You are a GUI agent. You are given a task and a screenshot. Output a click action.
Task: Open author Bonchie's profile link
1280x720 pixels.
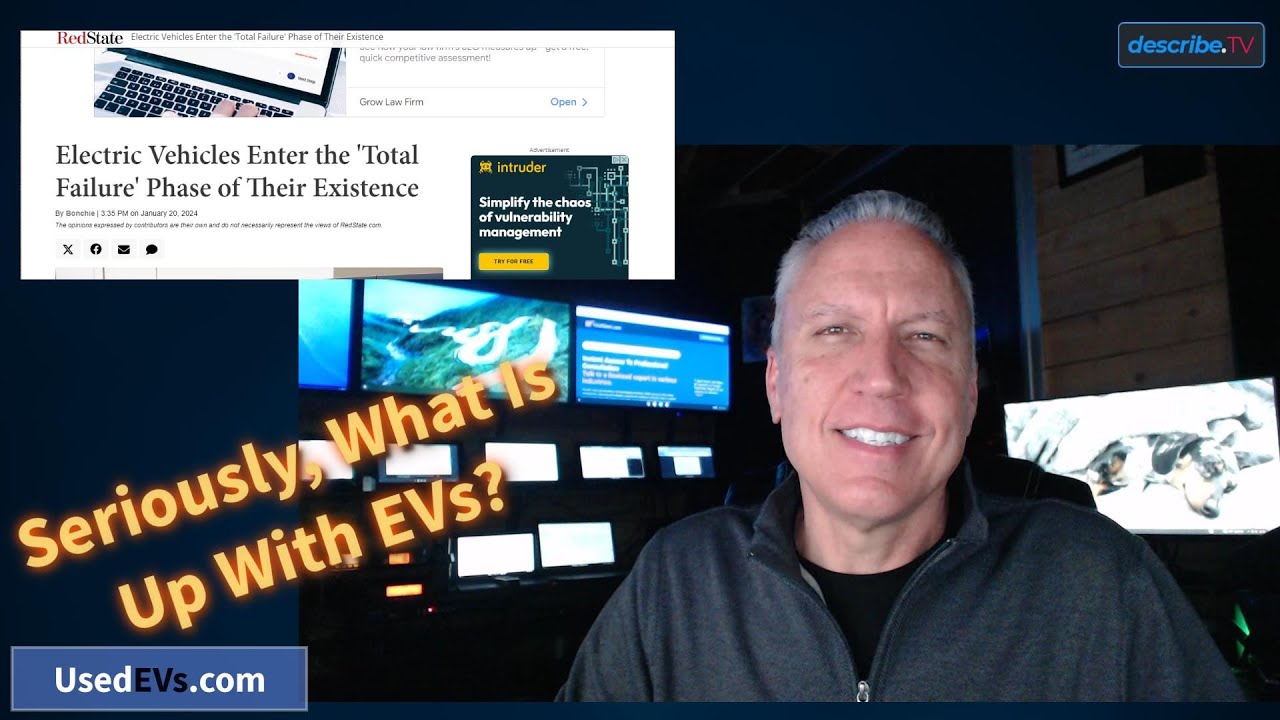point(80,213)
